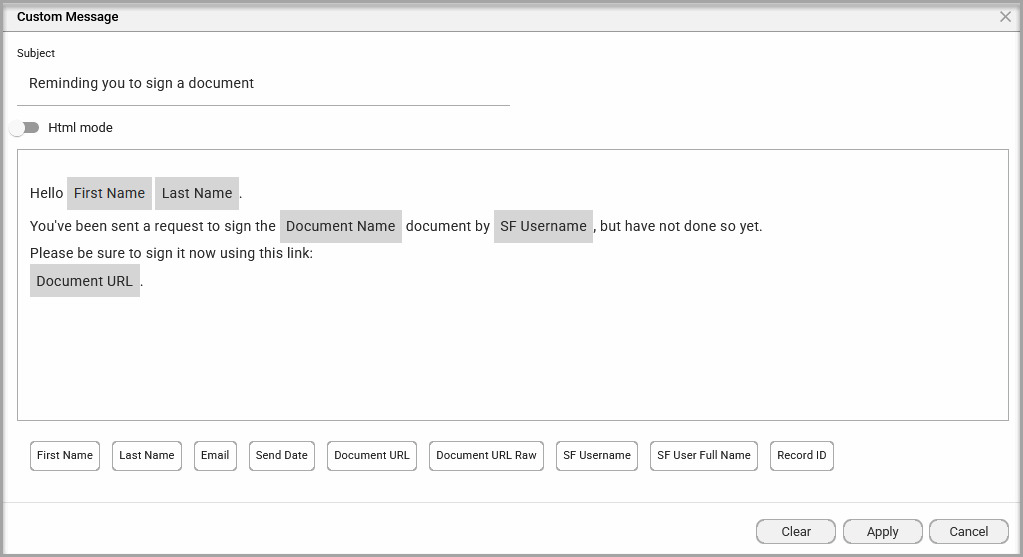
Task: Select the Last Name tag in message body
Action: [197, 193]
